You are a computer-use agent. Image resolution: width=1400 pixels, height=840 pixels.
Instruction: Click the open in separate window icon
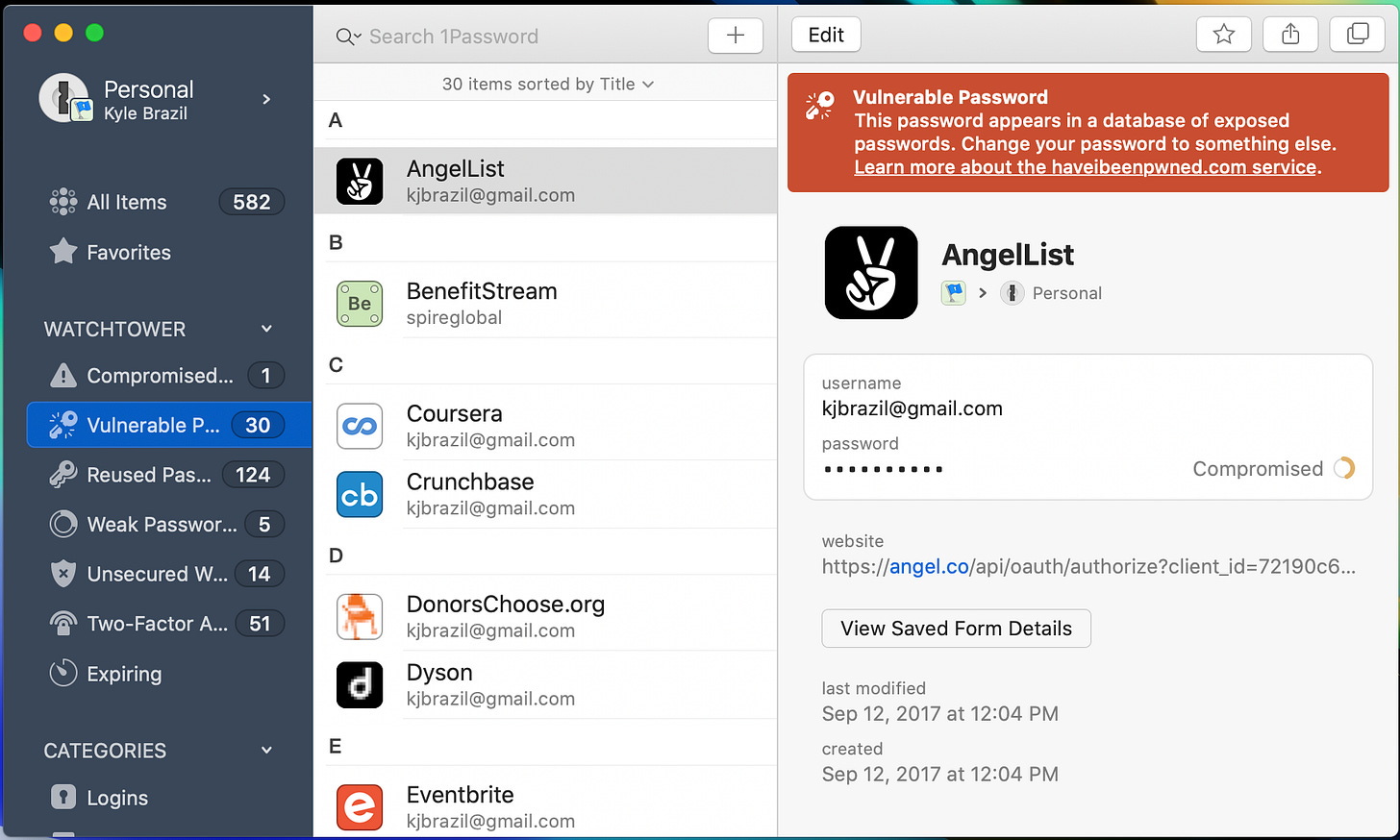(1357, 35)
